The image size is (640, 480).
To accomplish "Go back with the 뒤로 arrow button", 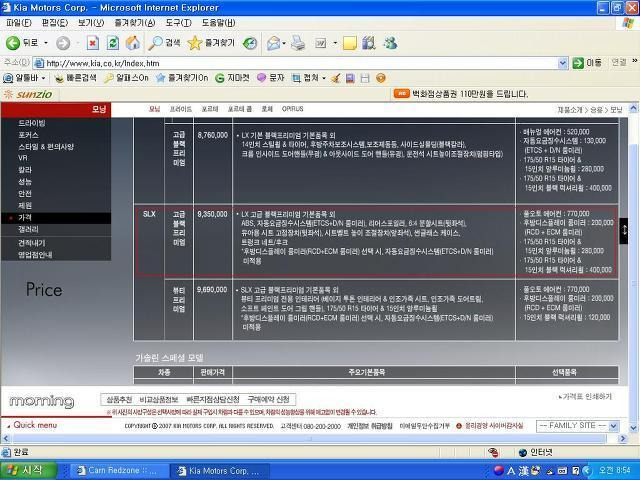I will 22,42.
